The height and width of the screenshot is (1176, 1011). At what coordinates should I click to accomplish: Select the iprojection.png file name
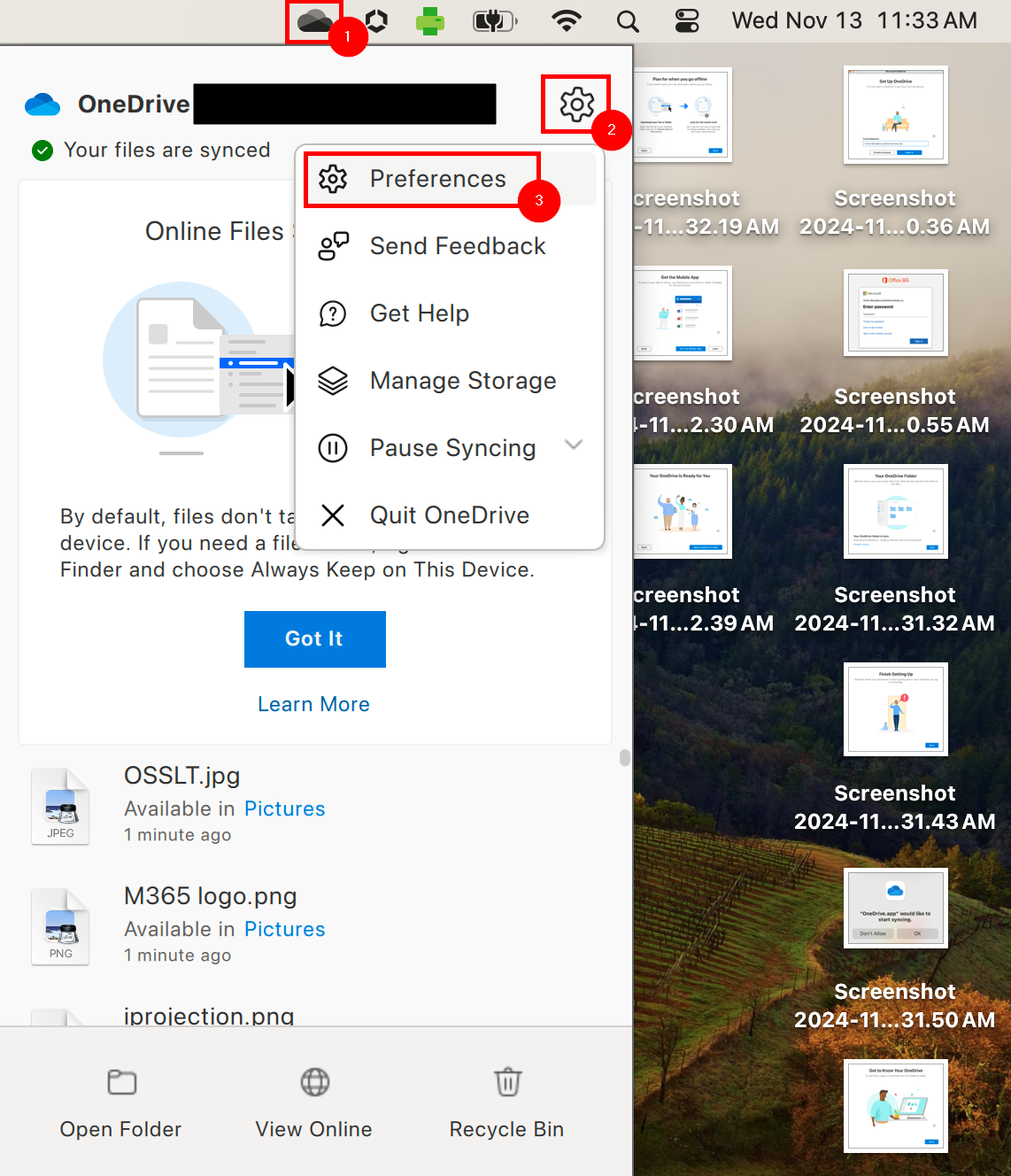[209, 1016]
